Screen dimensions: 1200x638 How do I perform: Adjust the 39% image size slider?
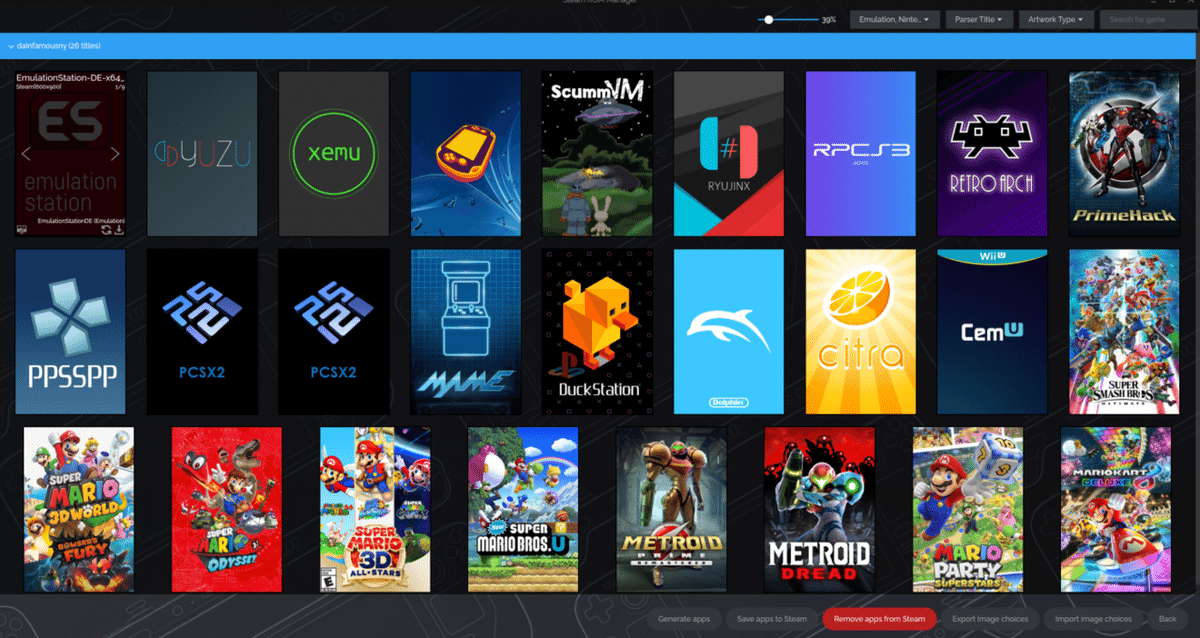[789, 19]
